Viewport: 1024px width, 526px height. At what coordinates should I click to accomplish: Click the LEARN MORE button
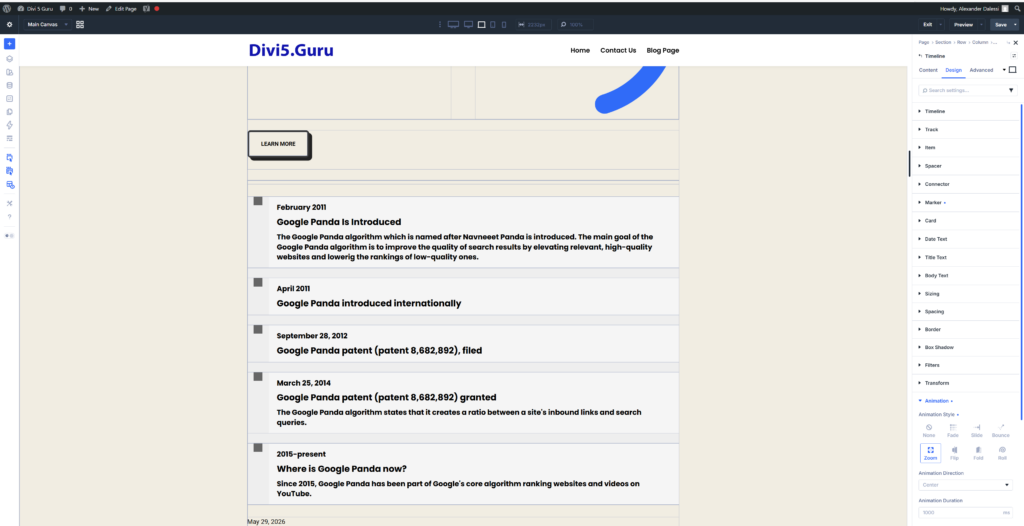pos(278,144)
